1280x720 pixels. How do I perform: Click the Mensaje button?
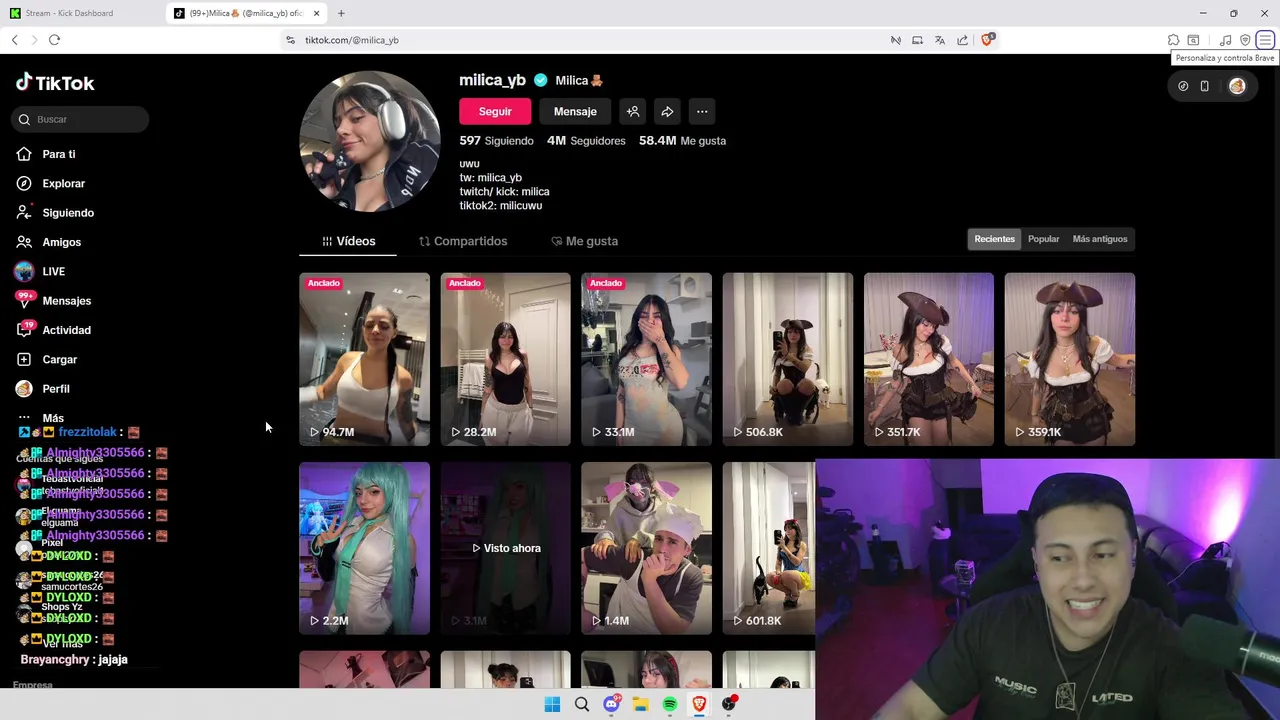(x=575, y=112)
